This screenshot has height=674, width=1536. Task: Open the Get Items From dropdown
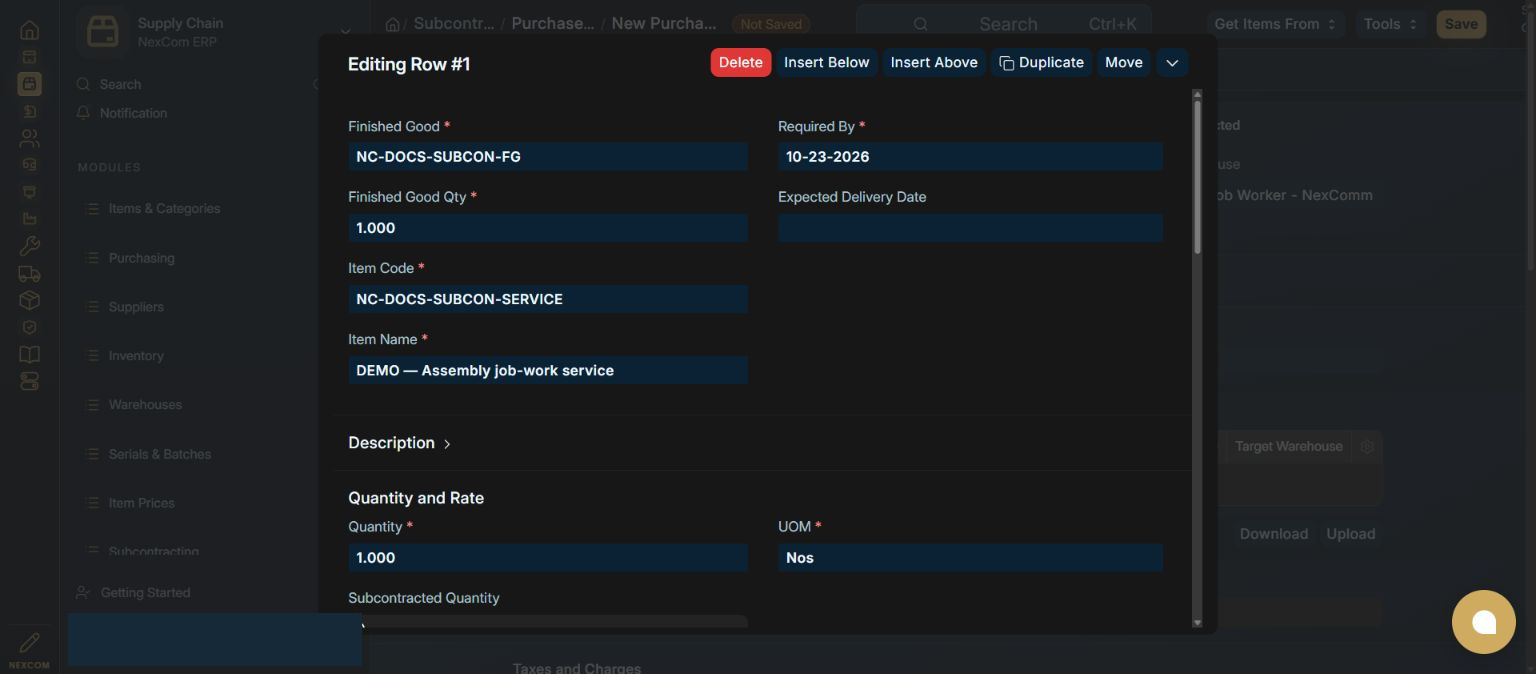pos(1274,24)
